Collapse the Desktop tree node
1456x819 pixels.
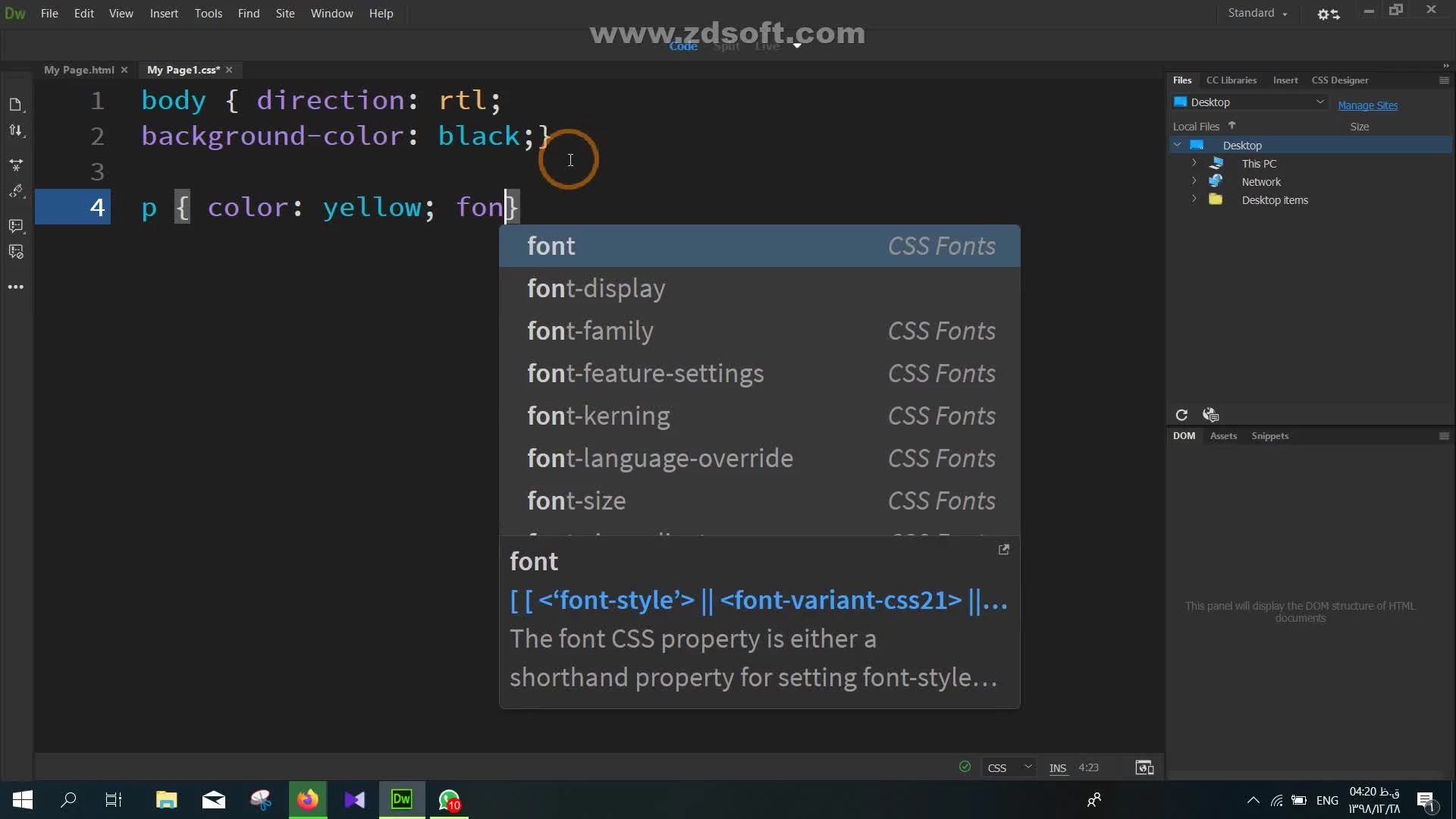1178,145
